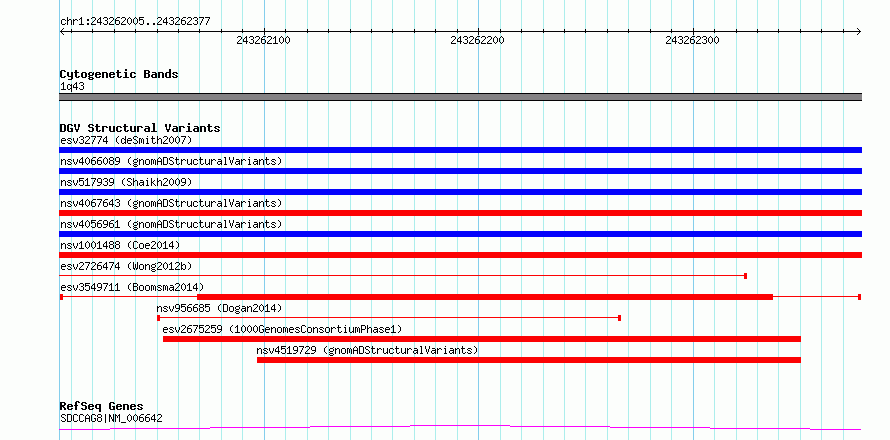Select the gray 1q43 cytogenetic band bar
Screen dimensions: 890x440
click(x=460, y=97)
